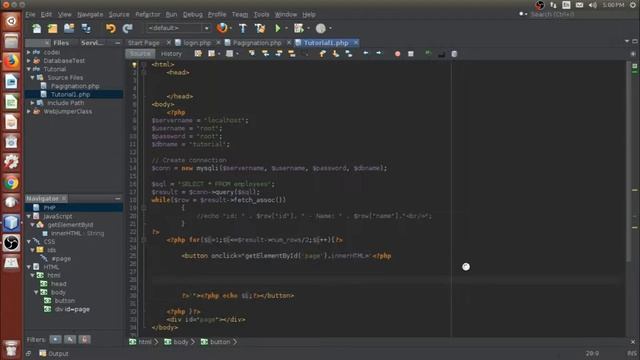Select the PHP node in Navigator

pyautogui.click(x=49, y=208)
